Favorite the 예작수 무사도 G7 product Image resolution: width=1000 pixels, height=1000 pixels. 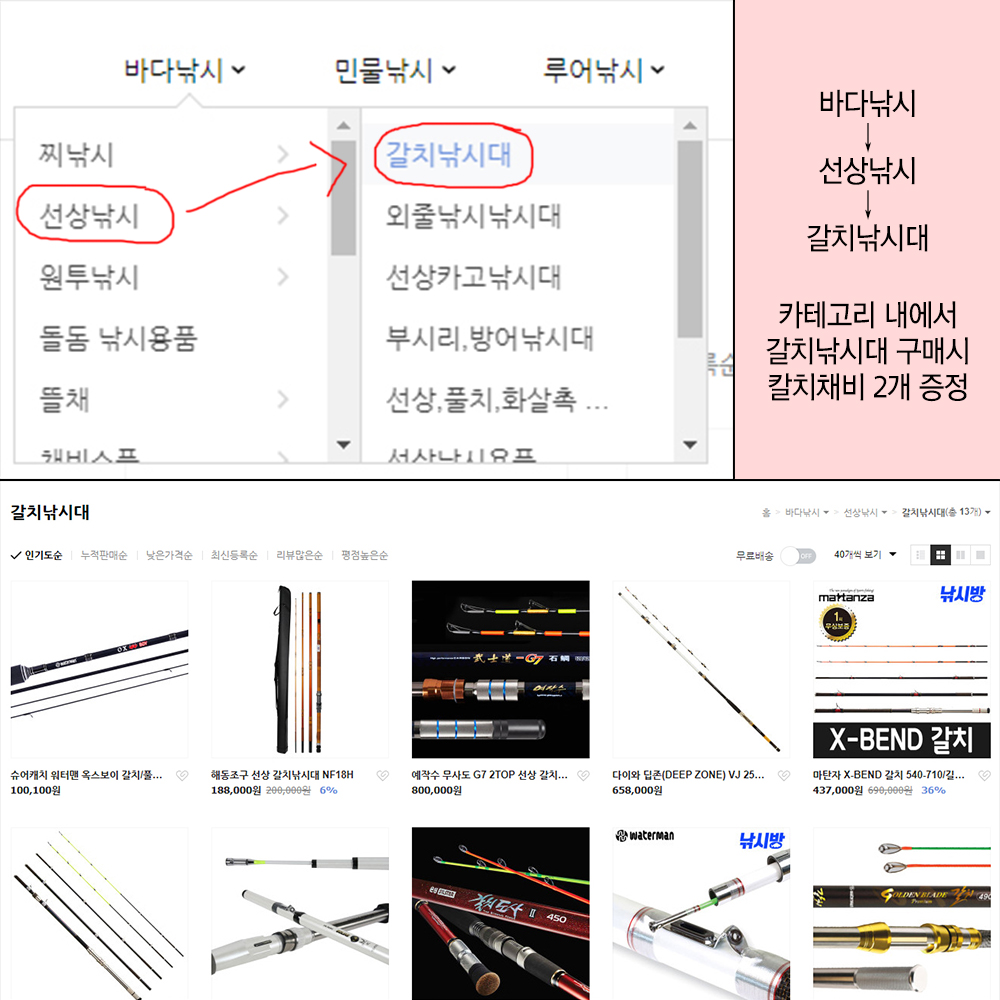coord(583,776)
